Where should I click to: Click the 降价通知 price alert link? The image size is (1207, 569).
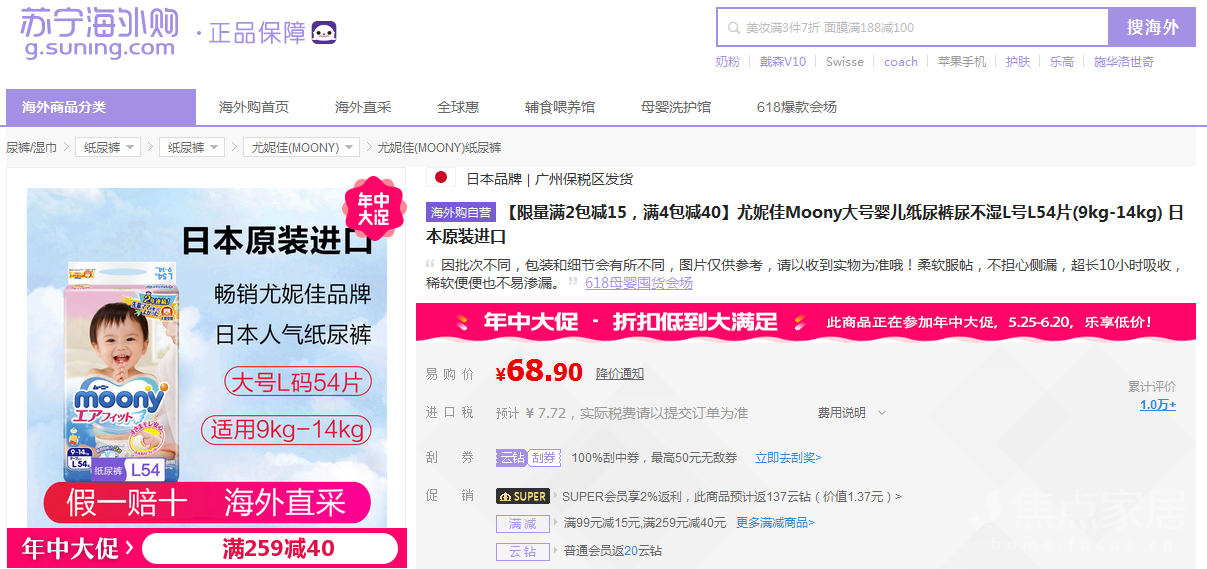620,374
